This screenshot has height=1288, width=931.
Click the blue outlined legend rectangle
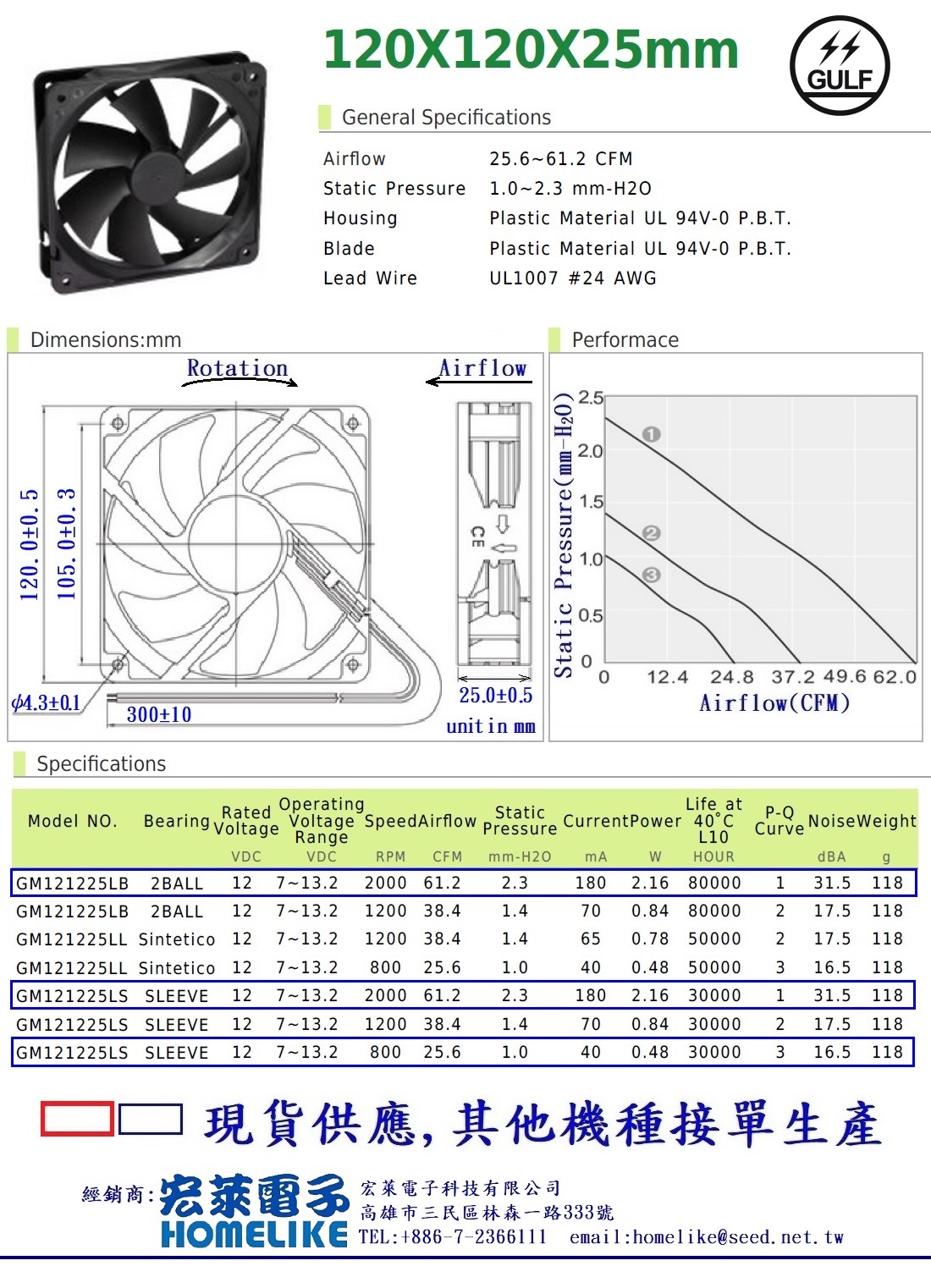coord(151,1119)
